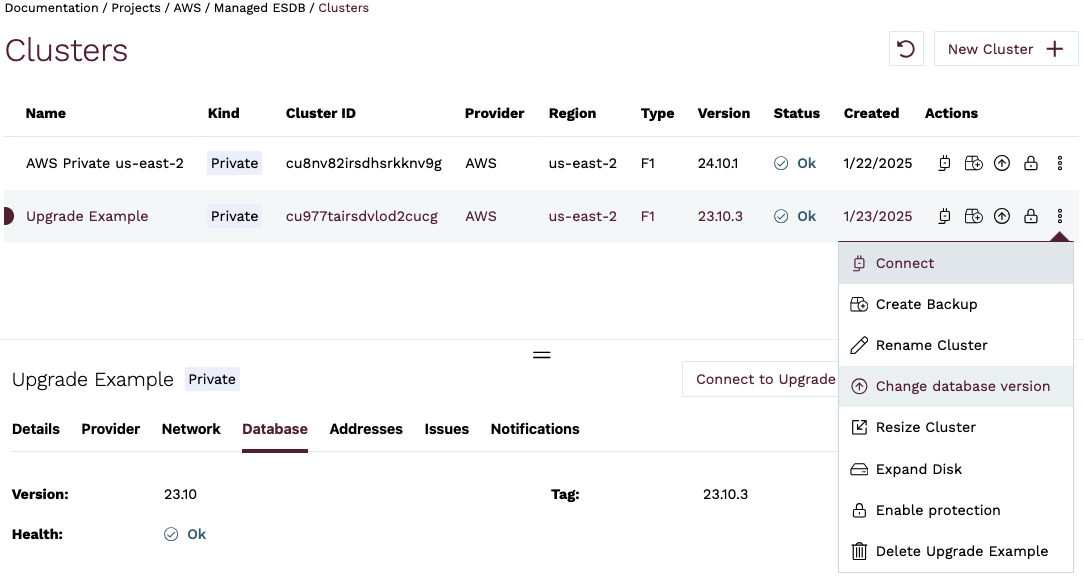Open the actions menu for AWS Private us-east-2
Screen dimensions: 1084x580
(x=1060, y=163)
